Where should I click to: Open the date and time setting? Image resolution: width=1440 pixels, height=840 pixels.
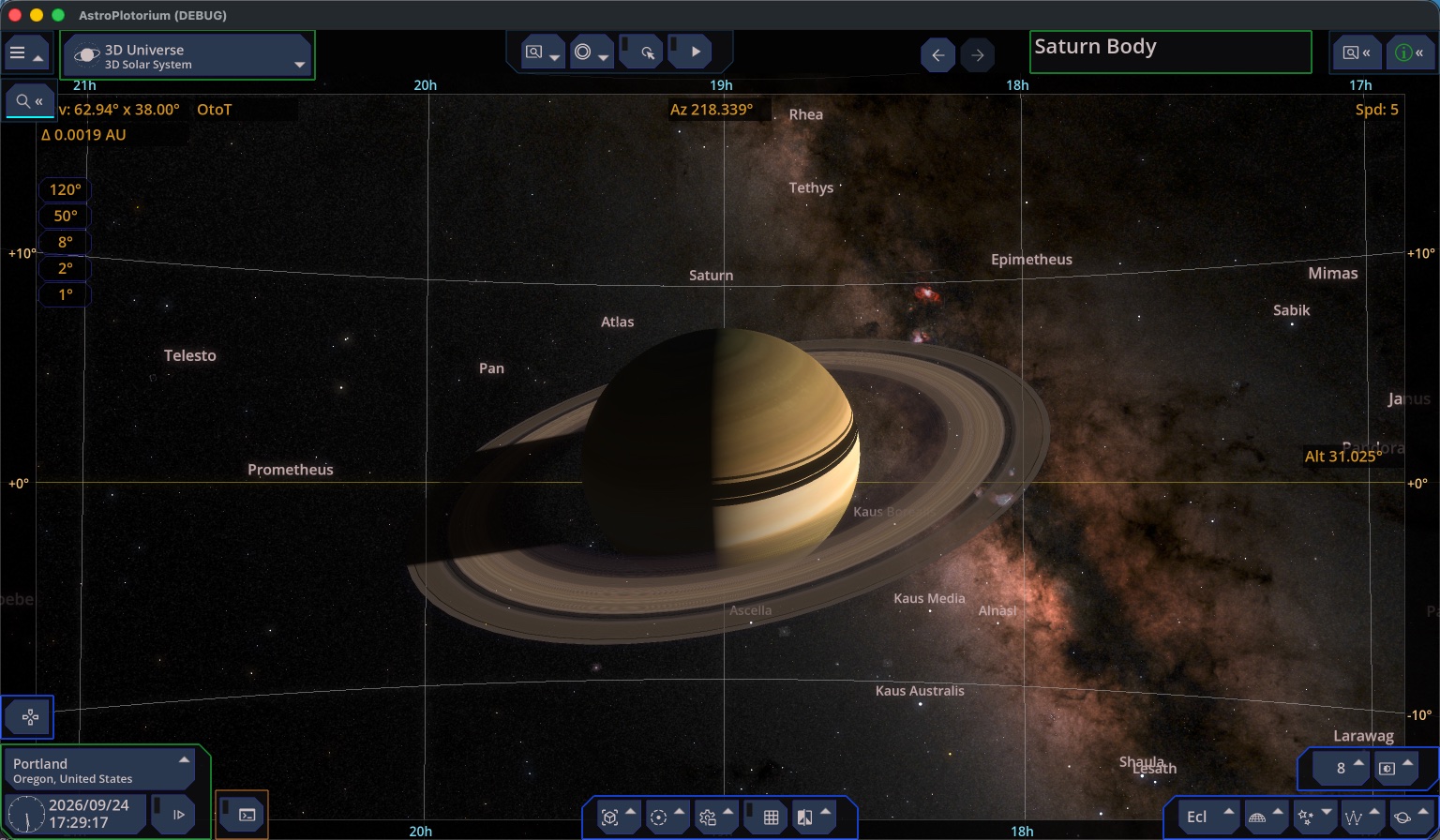76,813
